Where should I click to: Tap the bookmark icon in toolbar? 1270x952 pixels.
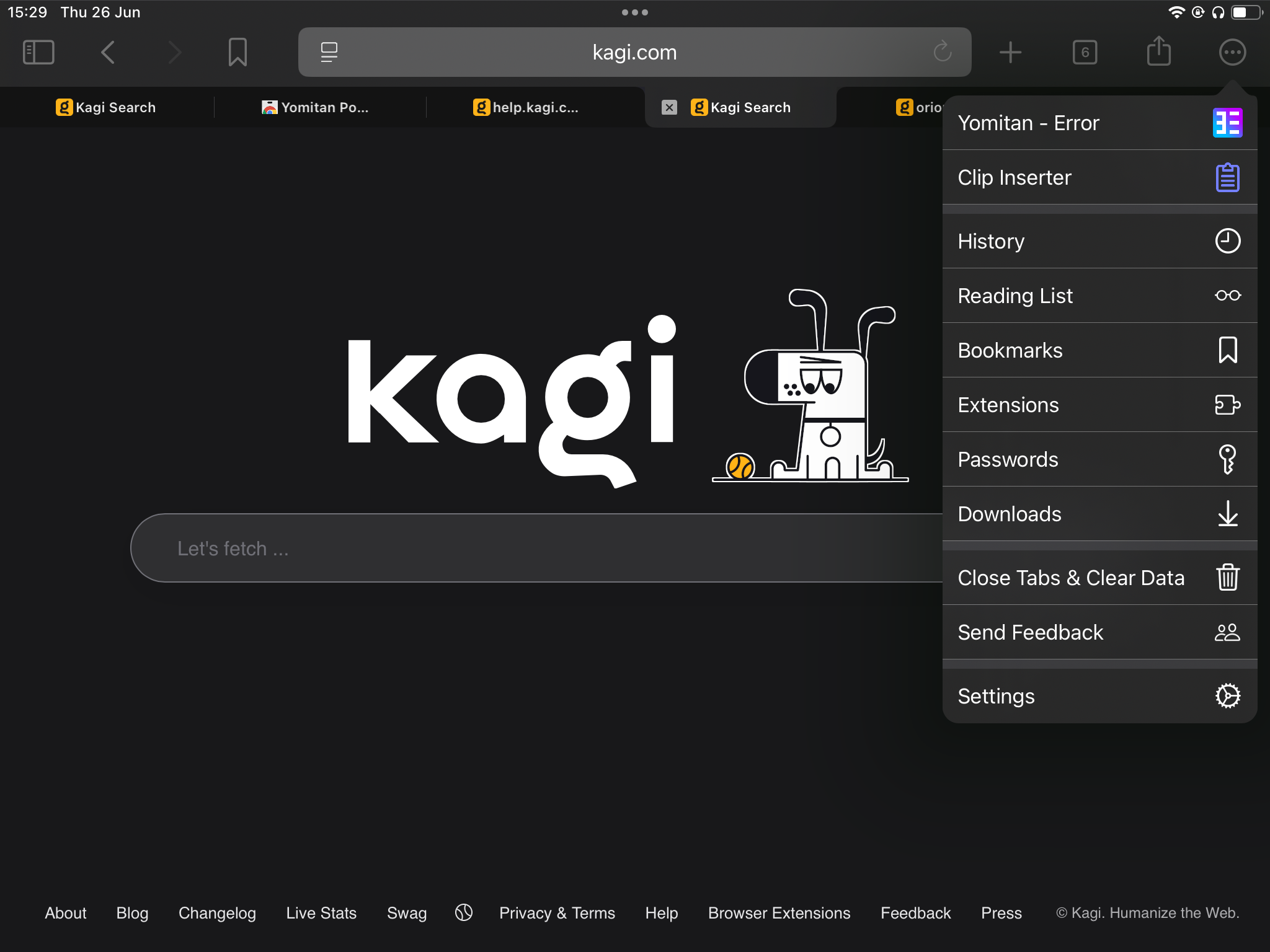click(x=238, y=52)
